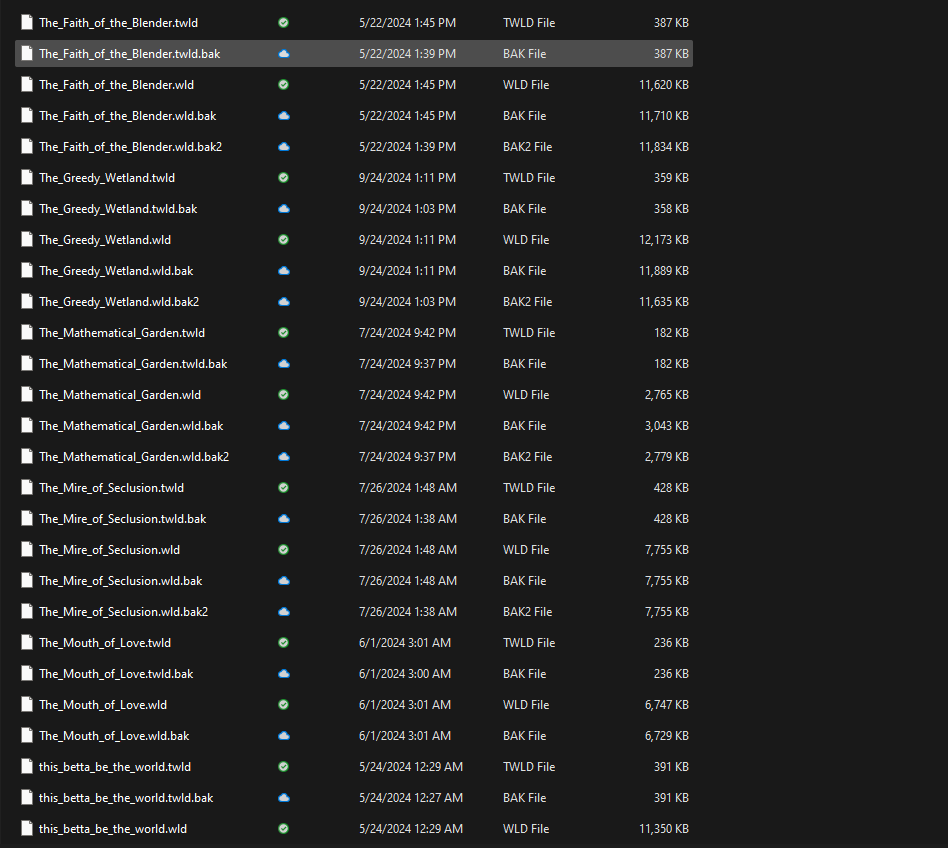Viewport: 948px width, 848px height.
Task: Select file The_Faith_of_the_Blender.twld by name
Action: 118,23
